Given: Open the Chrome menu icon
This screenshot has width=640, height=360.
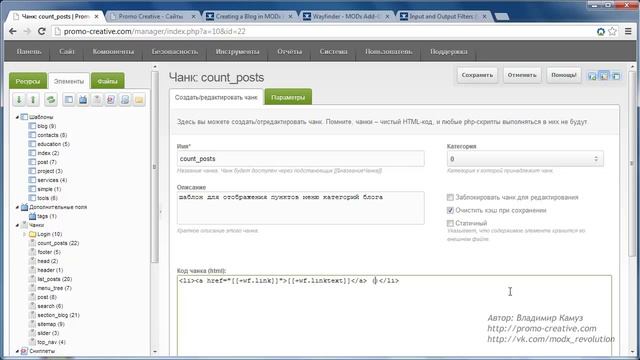Looking at the screenshot, I should (628, 31).
